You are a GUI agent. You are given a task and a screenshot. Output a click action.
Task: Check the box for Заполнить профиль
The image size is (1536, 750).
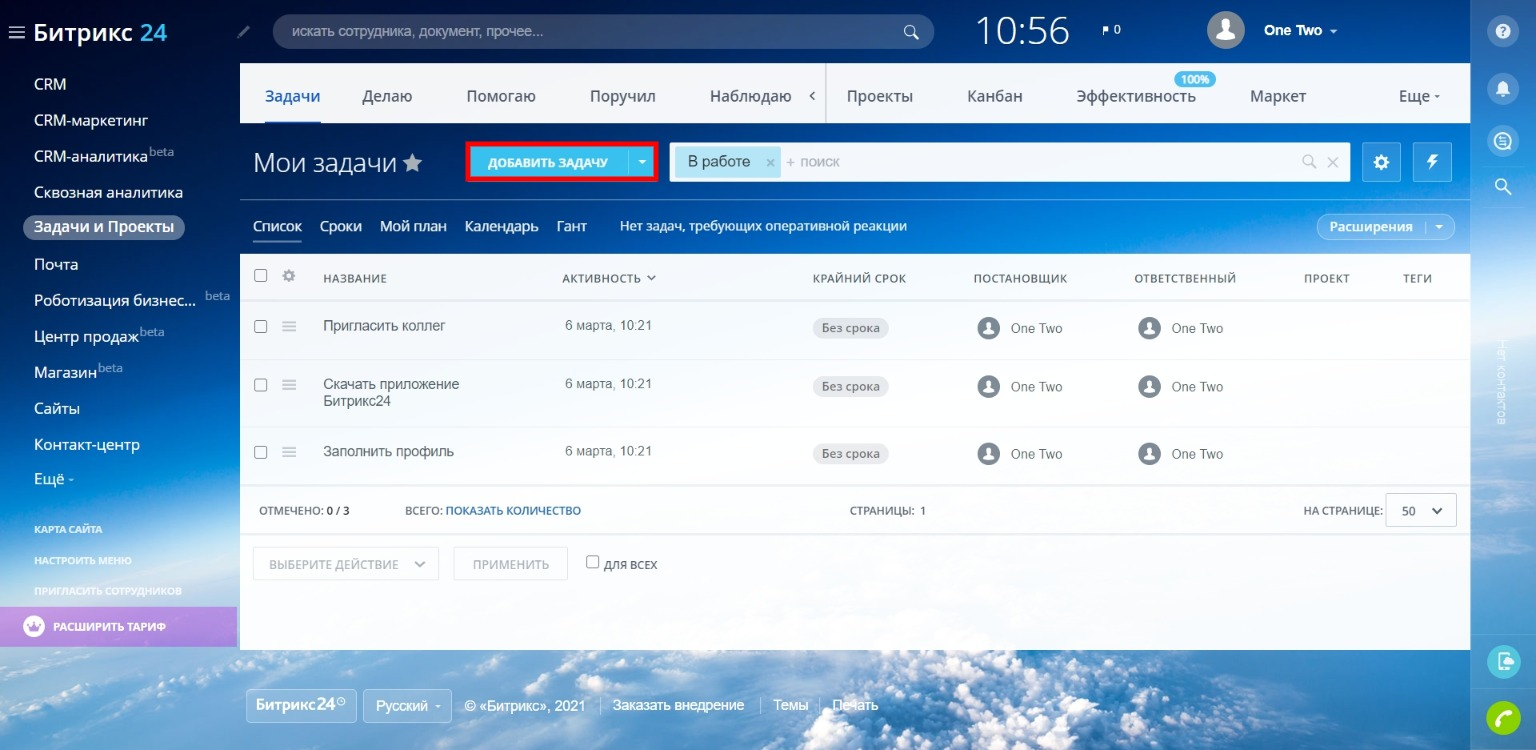[261, 452]
